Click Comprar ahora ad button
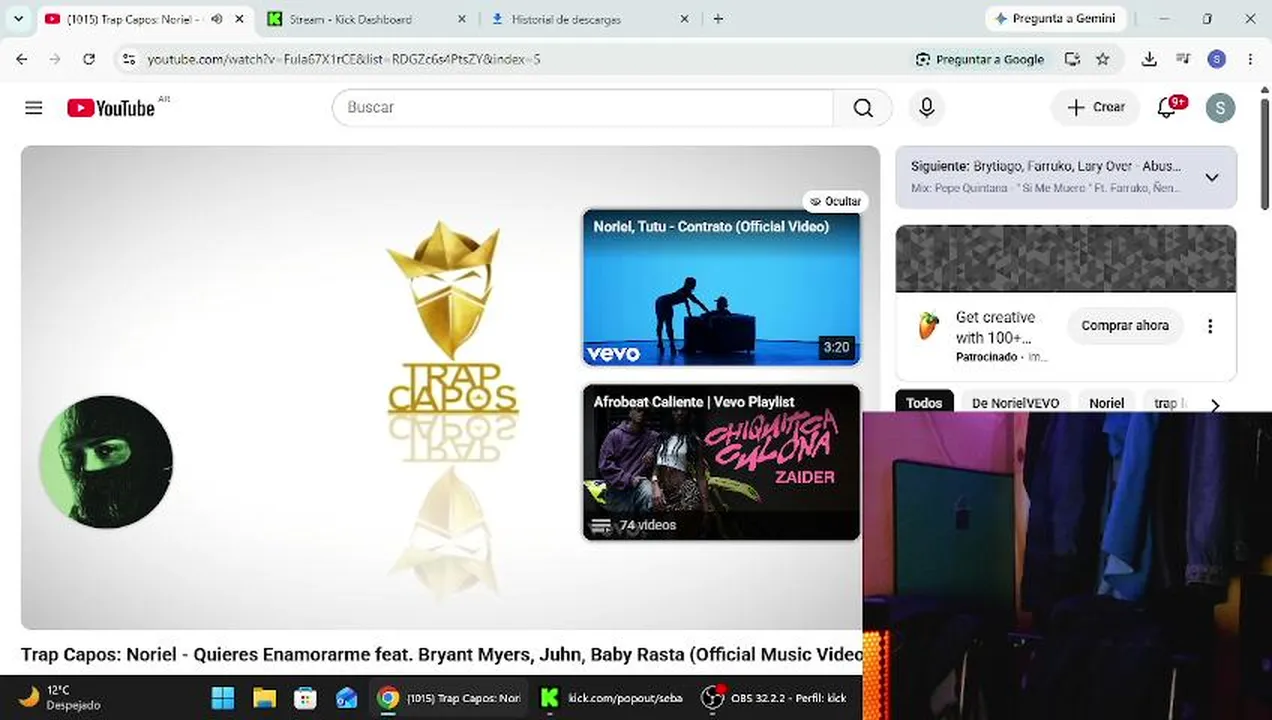This screenshot has width=1272, height=720. (x=1125, y=326)
